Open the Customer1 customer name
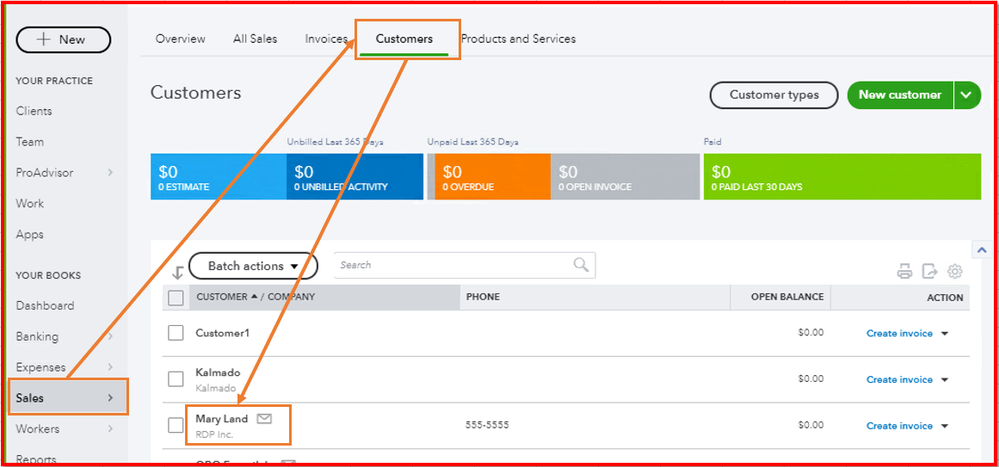999x467 pixels. pos(222,333)
